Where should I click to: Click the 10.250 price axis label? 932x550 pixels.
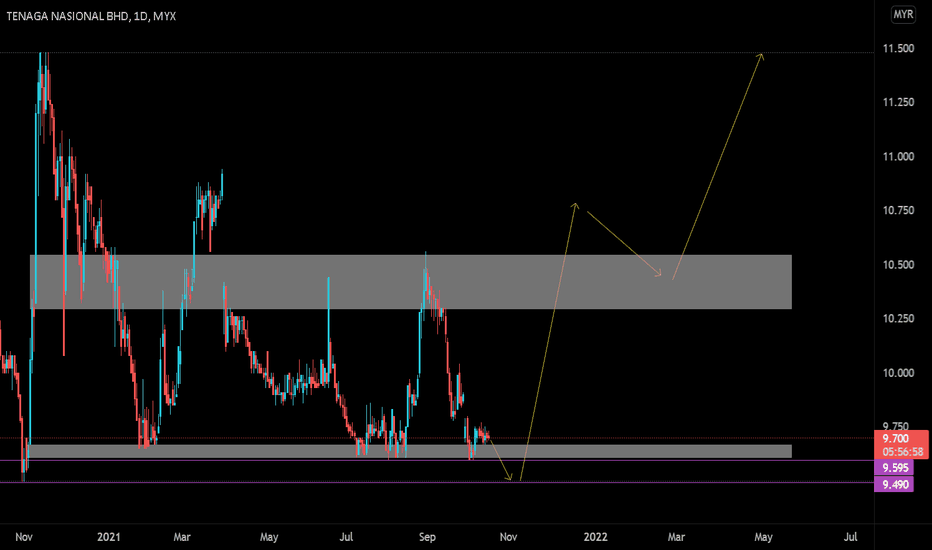(898, 319)
